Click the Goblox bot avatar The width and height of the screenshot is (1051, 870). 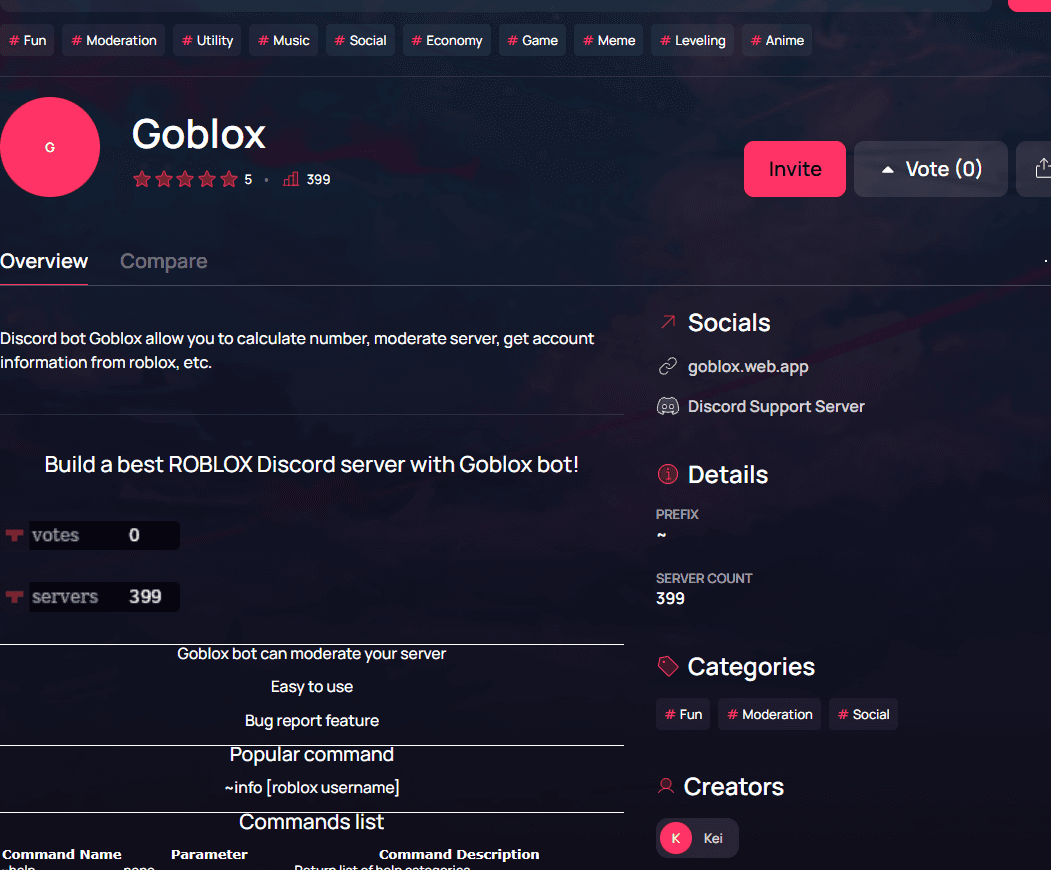click(50, 147)
